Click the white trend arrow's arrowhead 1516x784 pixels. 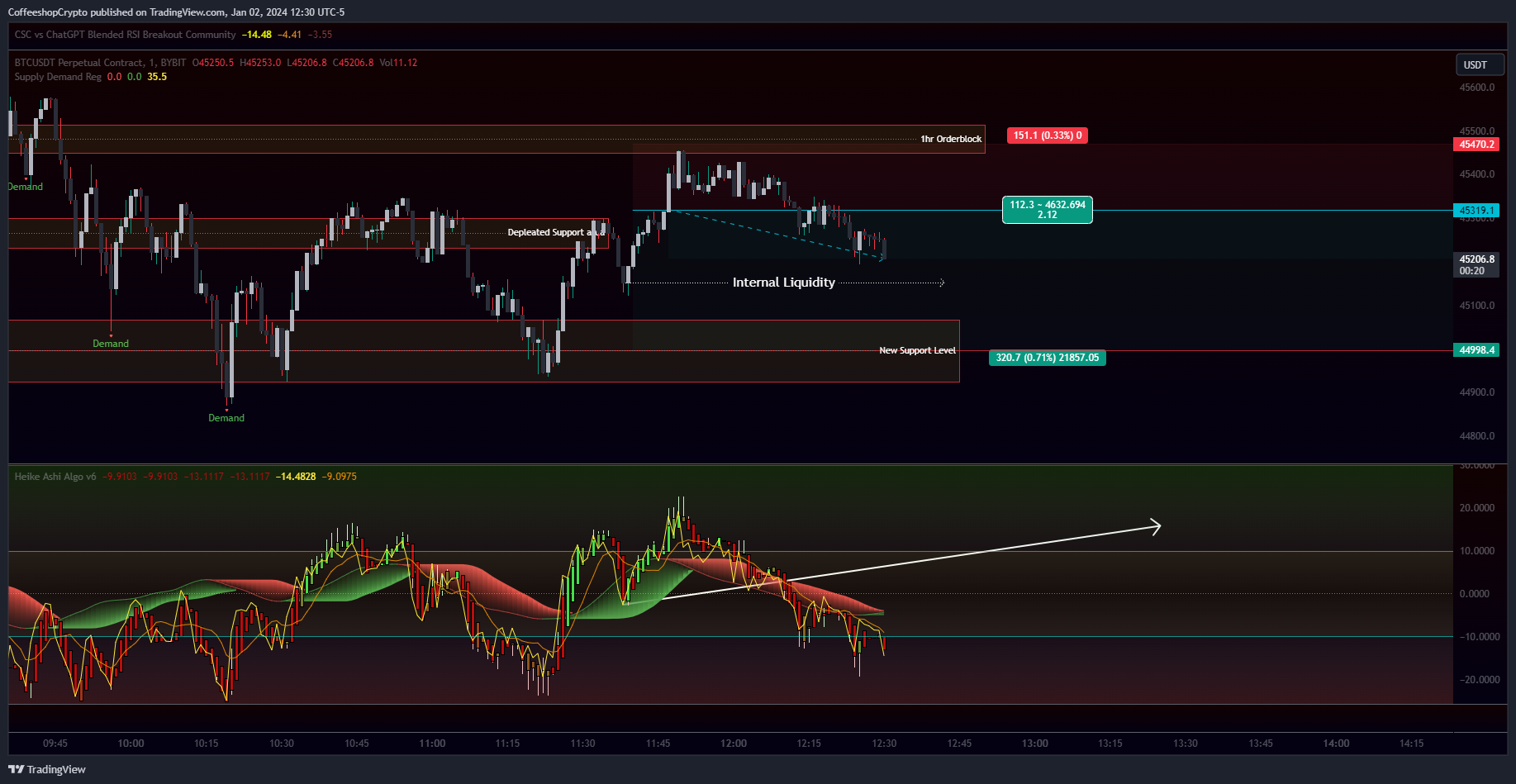point(1157,526)
